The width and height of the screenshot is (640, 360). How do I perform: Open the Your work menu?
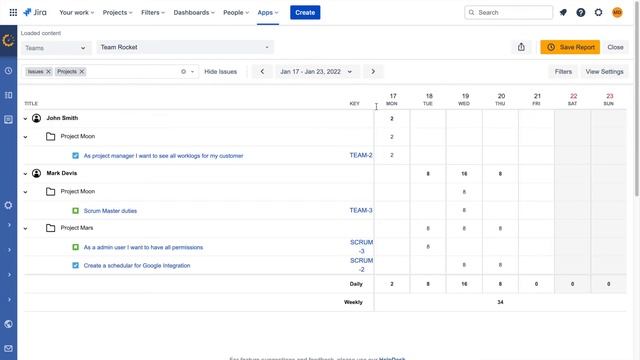[x=76, y=13]
